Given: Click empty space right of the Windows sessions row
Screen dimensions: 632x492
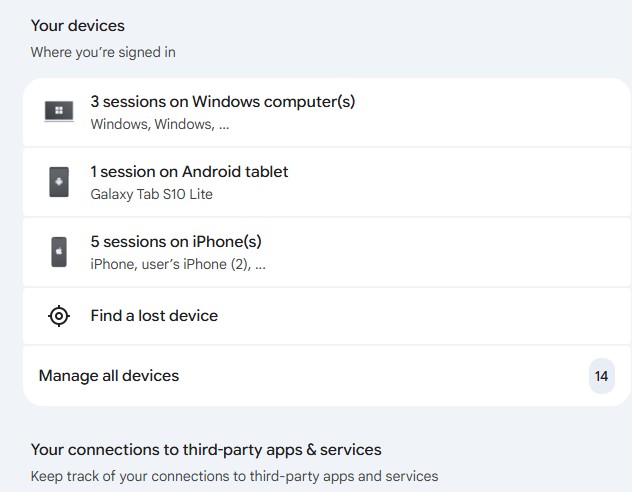Looking at the screenshot, I should (500, 112).
